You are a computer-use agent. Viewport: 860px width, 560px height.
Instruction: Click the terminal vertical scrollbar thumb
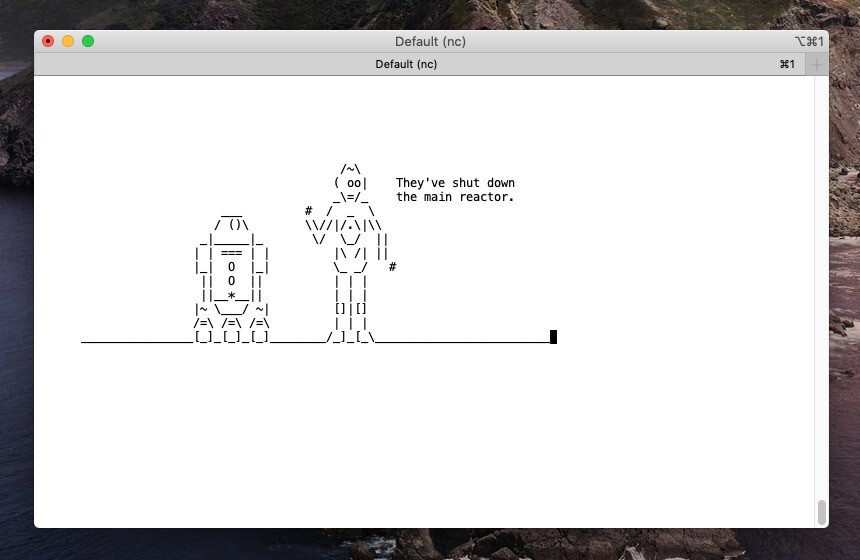(x=822, y=512)
